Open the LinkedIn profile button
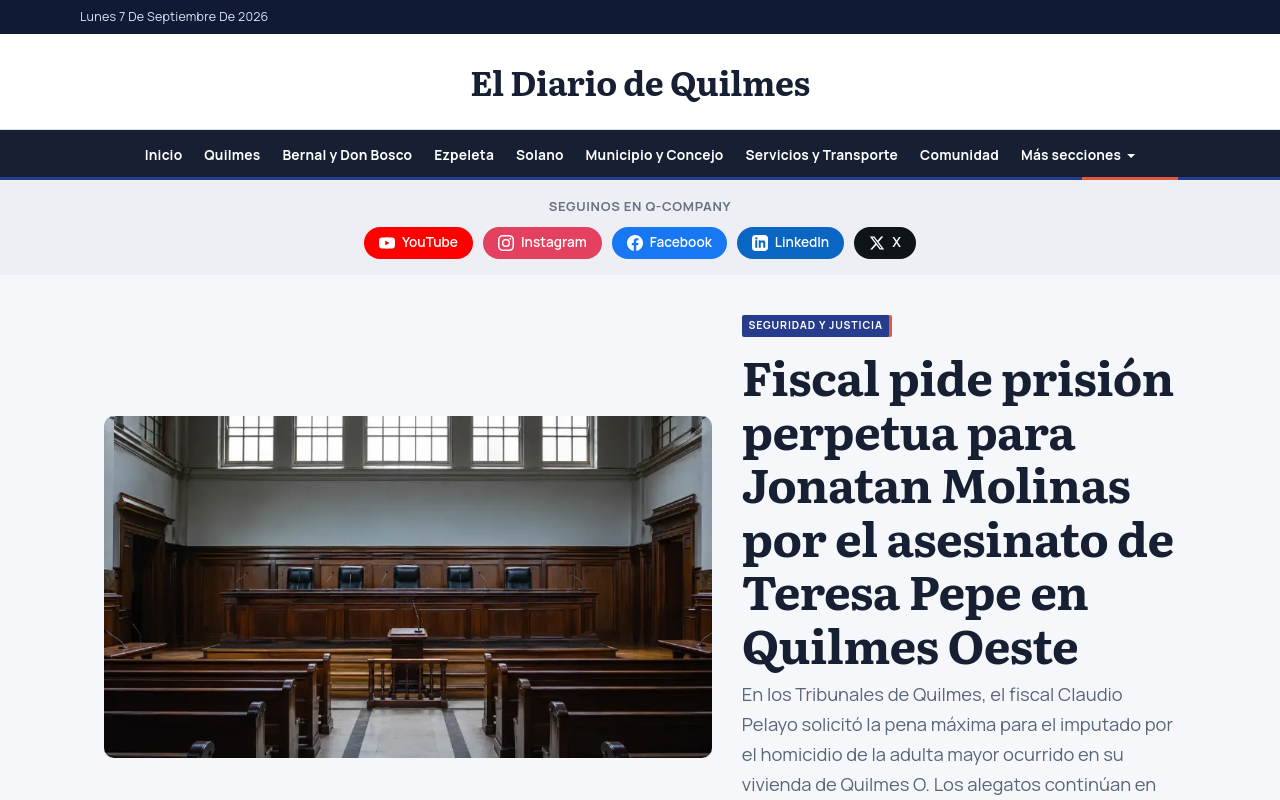Image resolution: width=1280 pixels, height=800 pixels. click(x=790, y=243)
